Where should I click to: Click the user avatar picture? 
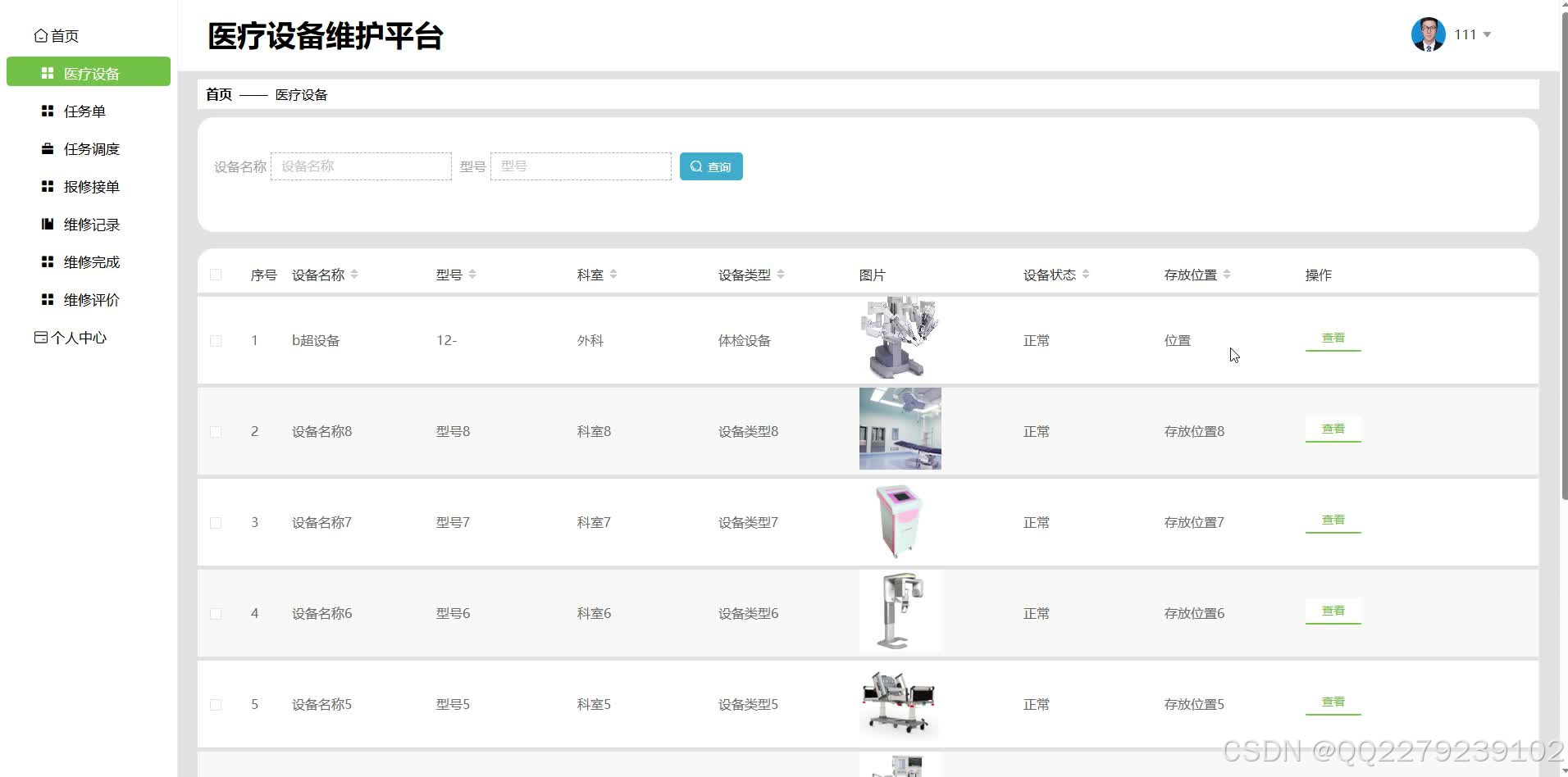pyautogui.click(x=1428, y=34)
